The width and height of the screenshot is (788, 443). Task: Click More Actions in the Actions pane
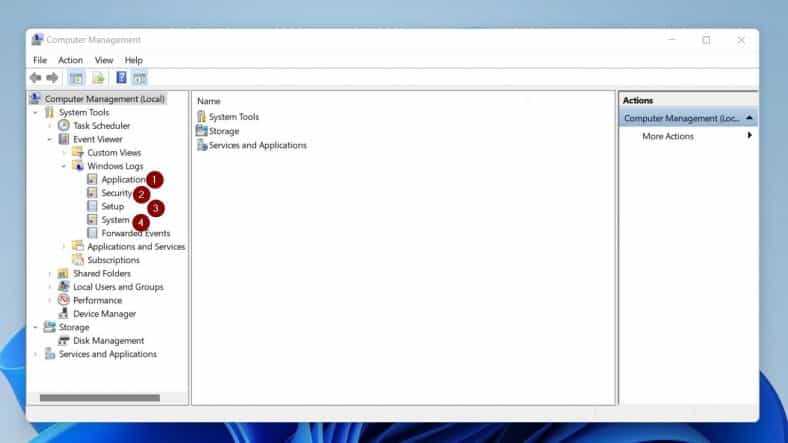667,136
